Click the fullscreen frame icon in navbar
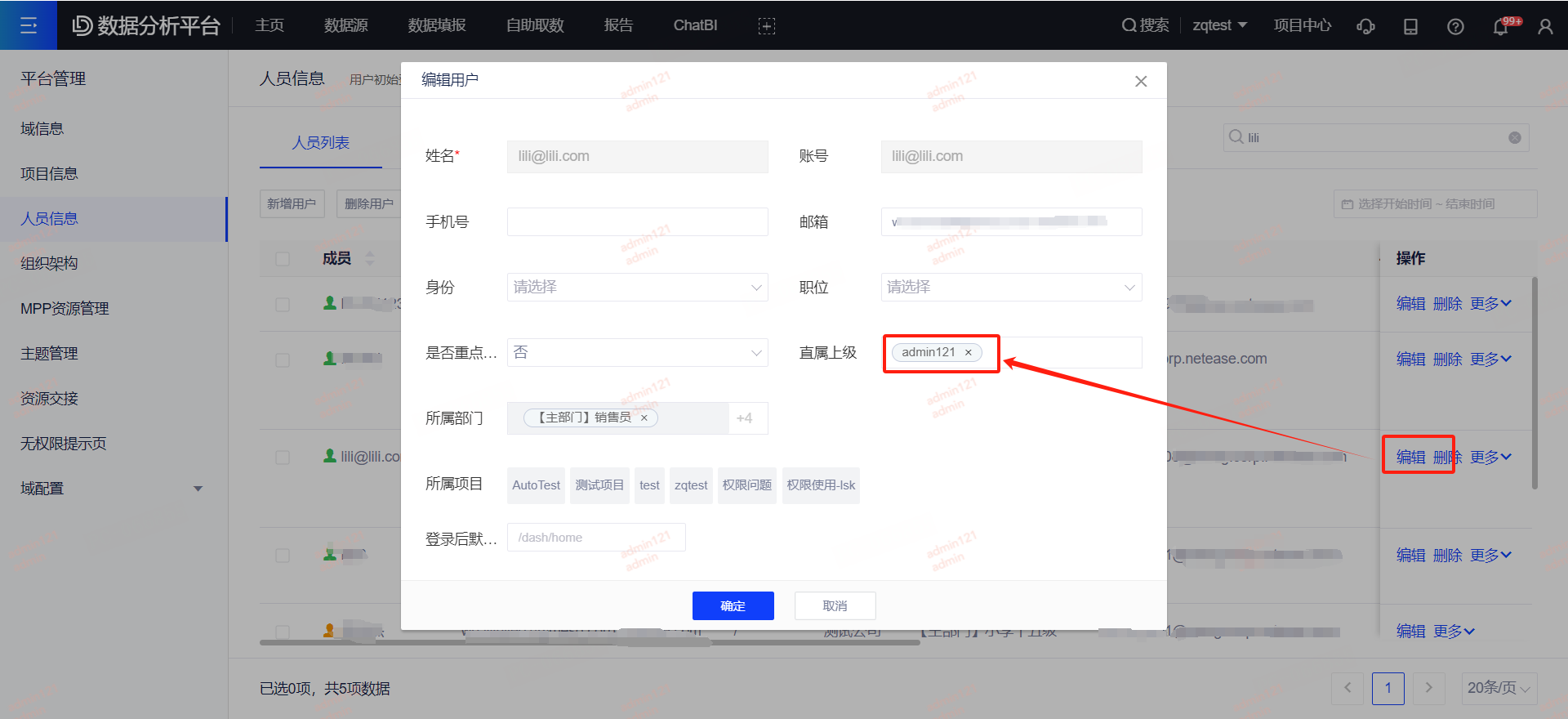 point(766,26)
